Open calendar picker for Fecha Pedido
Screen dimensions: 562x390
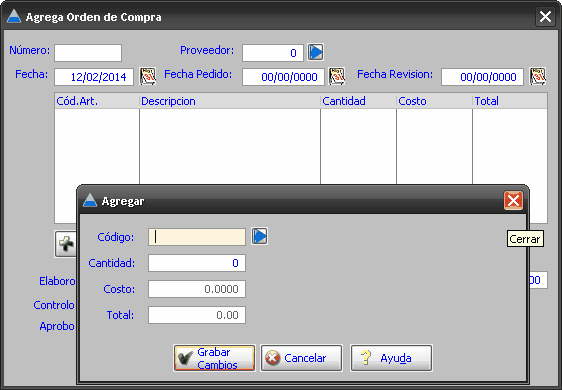tap(337, 76)
